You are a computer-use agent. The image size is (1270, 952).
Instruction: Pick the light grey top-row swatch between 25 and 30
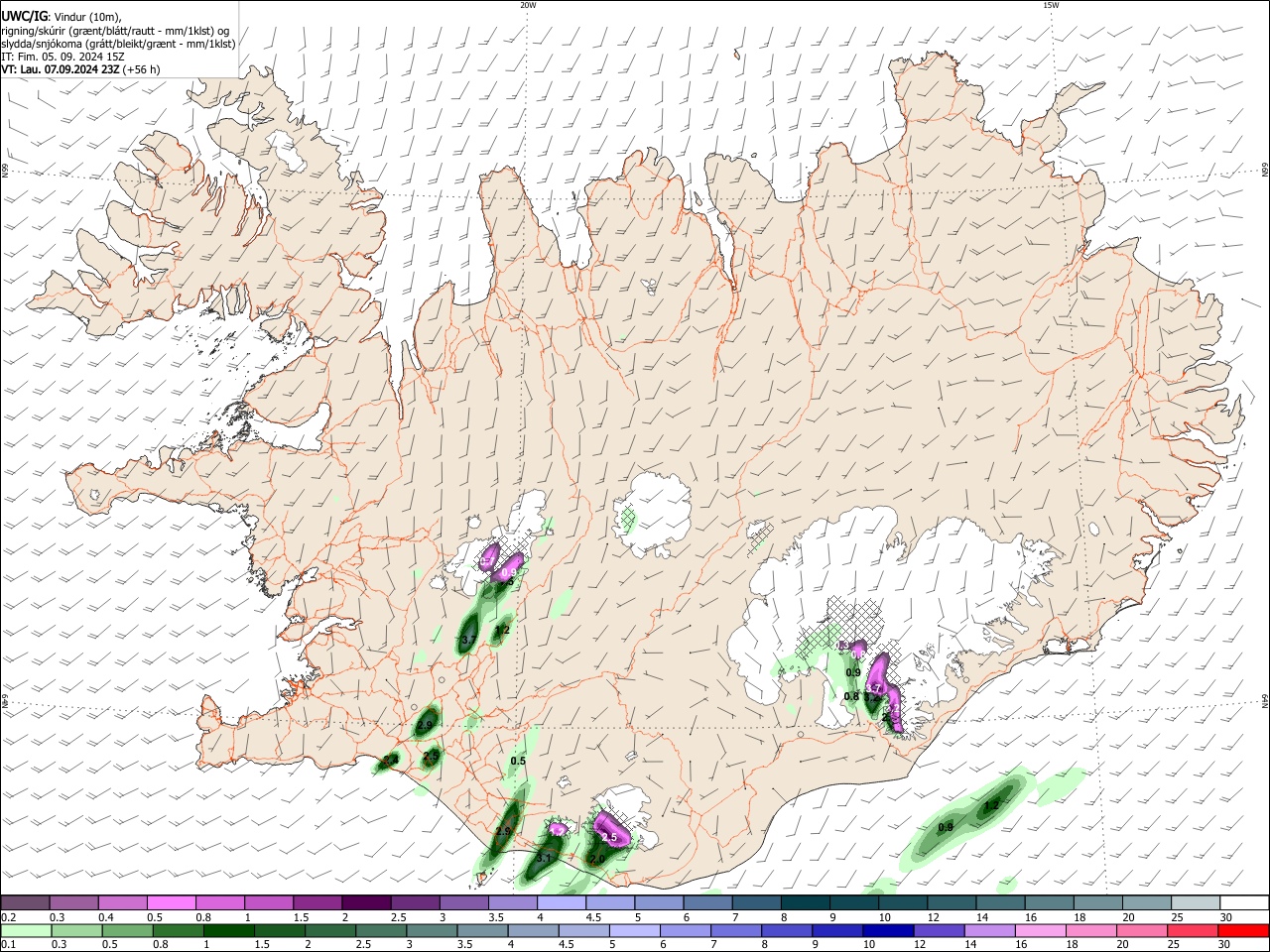[1196, 902]
